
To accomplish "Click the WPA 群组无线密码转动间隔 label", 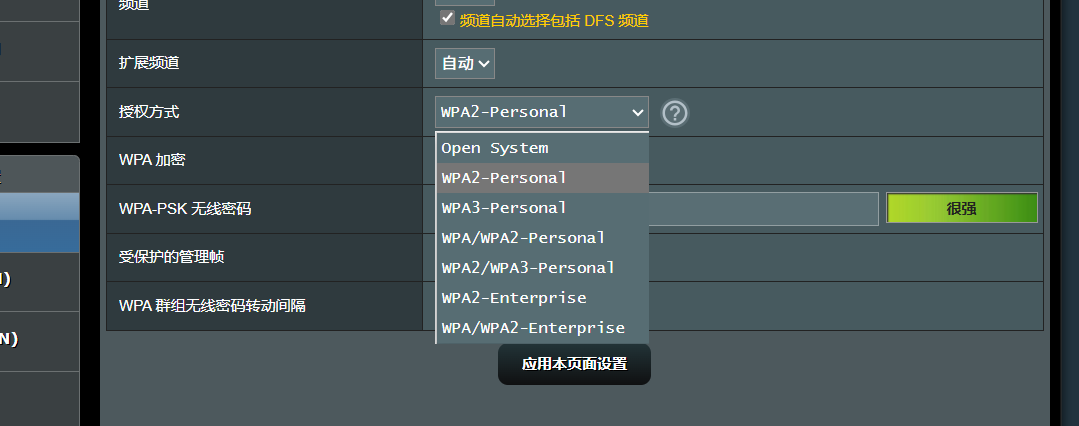I will click(212, 305).
